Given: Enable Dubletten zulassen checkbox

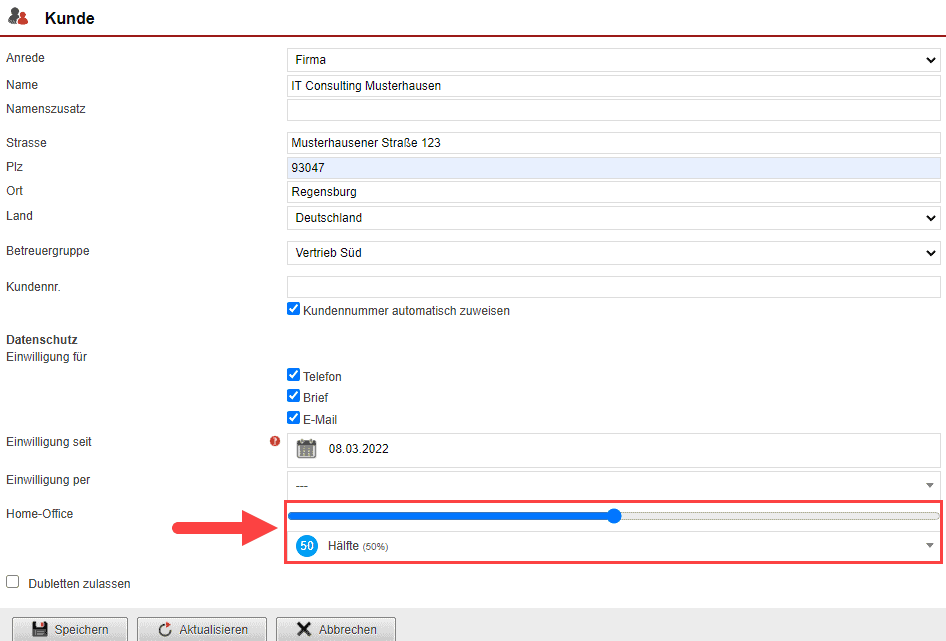Looking at the screenshot, I should (x=13, y=582).
